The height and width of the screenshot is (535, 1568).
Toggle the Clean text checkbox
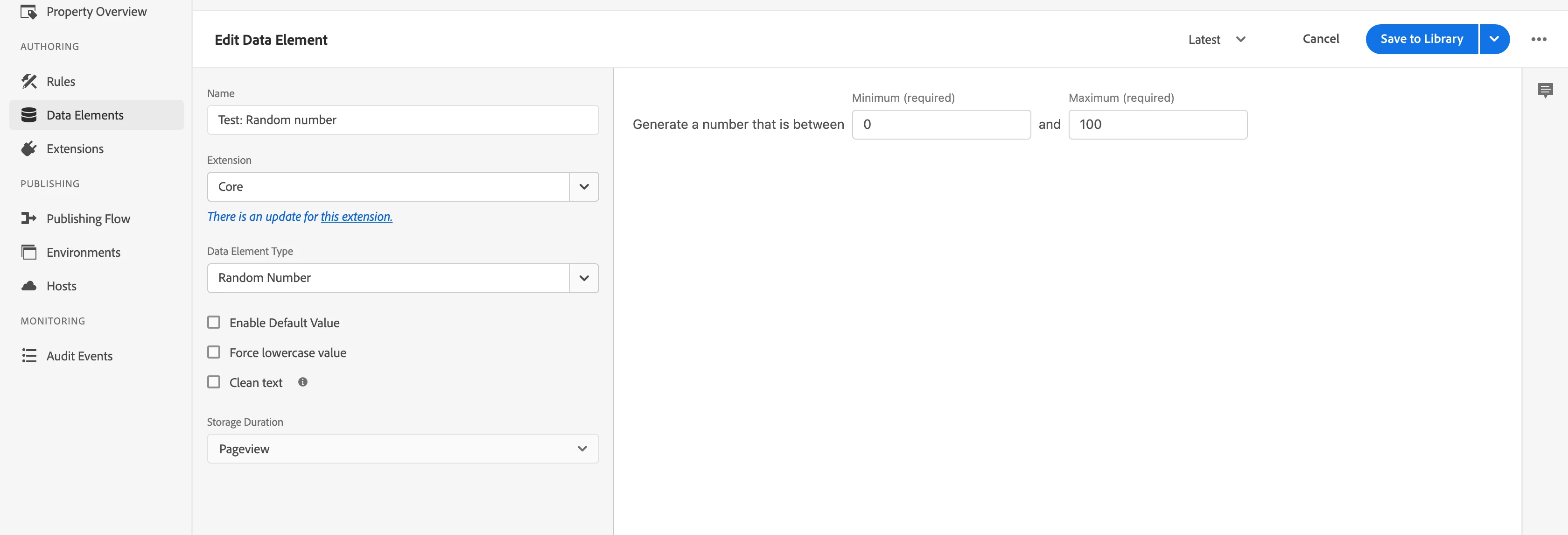[214, 381]
